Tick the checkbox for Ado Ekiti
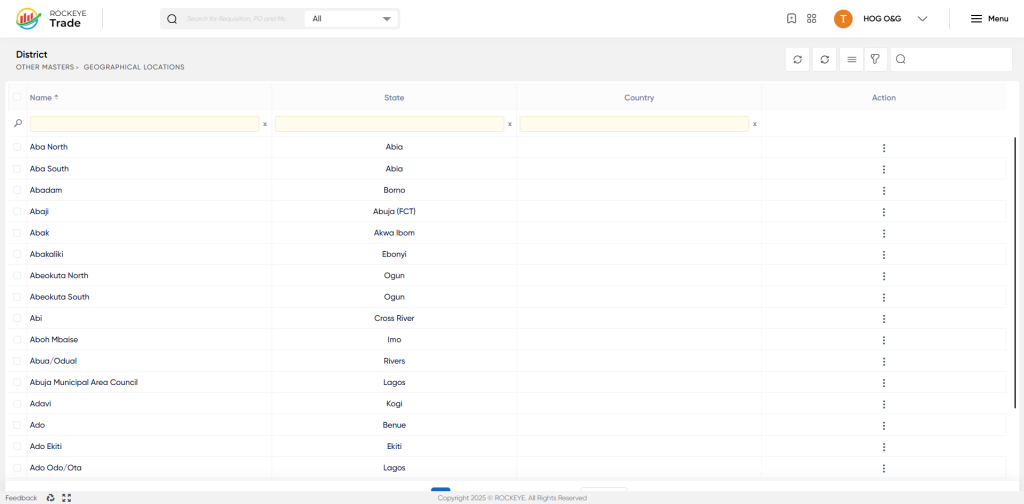The image size is (1024, 504). pyautogui.click(x=17, y=447)
